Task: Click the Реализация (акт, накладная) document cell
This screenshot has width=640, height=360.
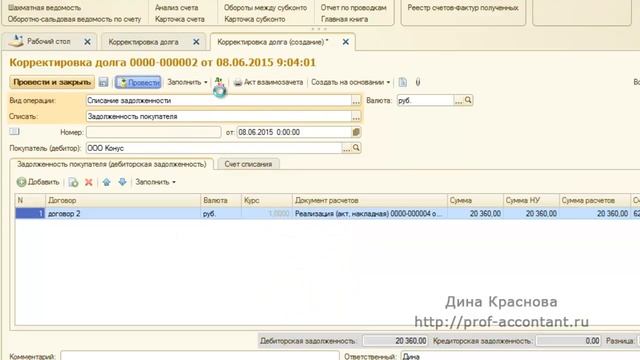Action: pos(369,213)
